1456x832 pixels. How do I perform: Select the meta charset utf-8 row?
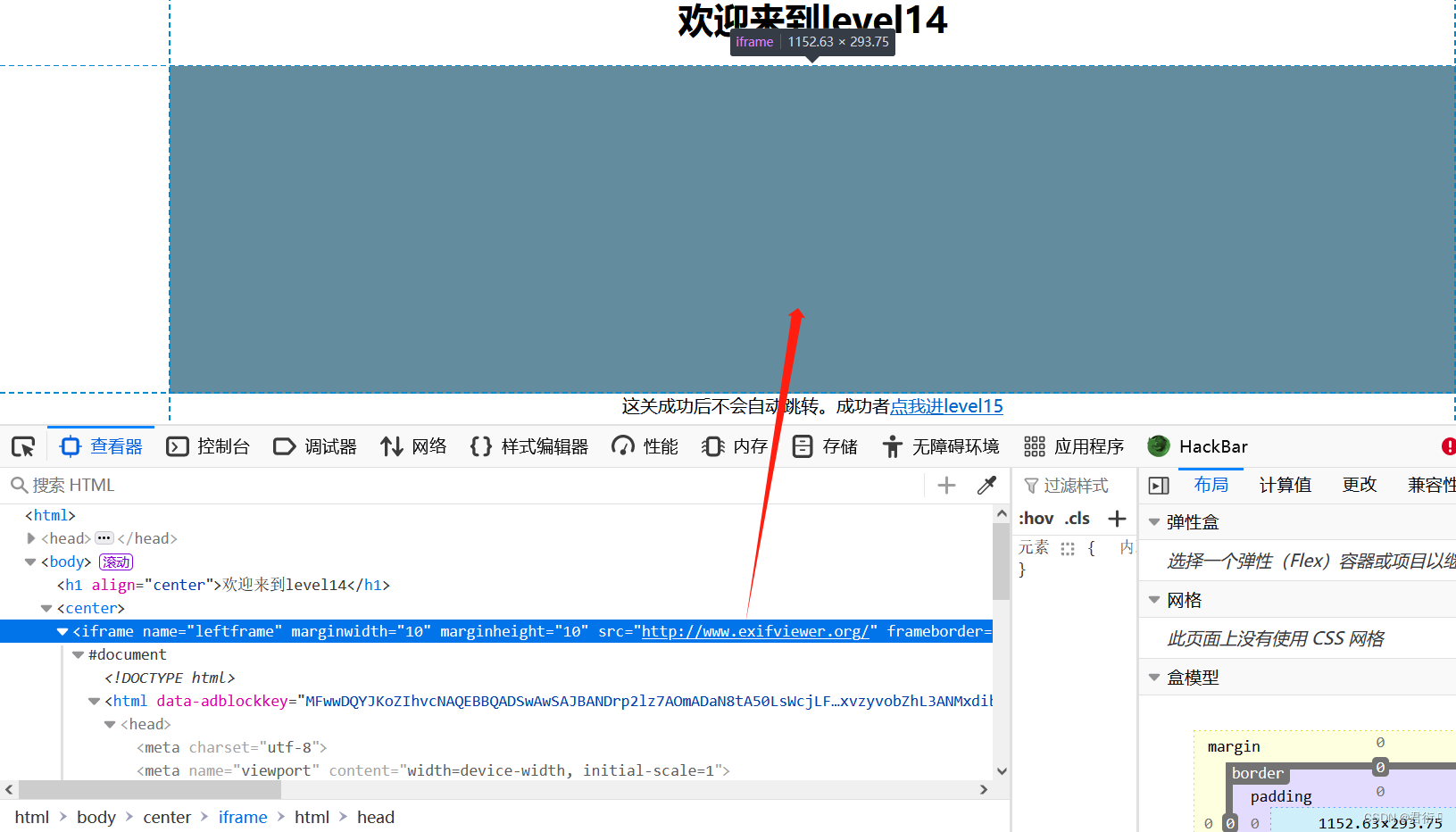pos(496,747)
